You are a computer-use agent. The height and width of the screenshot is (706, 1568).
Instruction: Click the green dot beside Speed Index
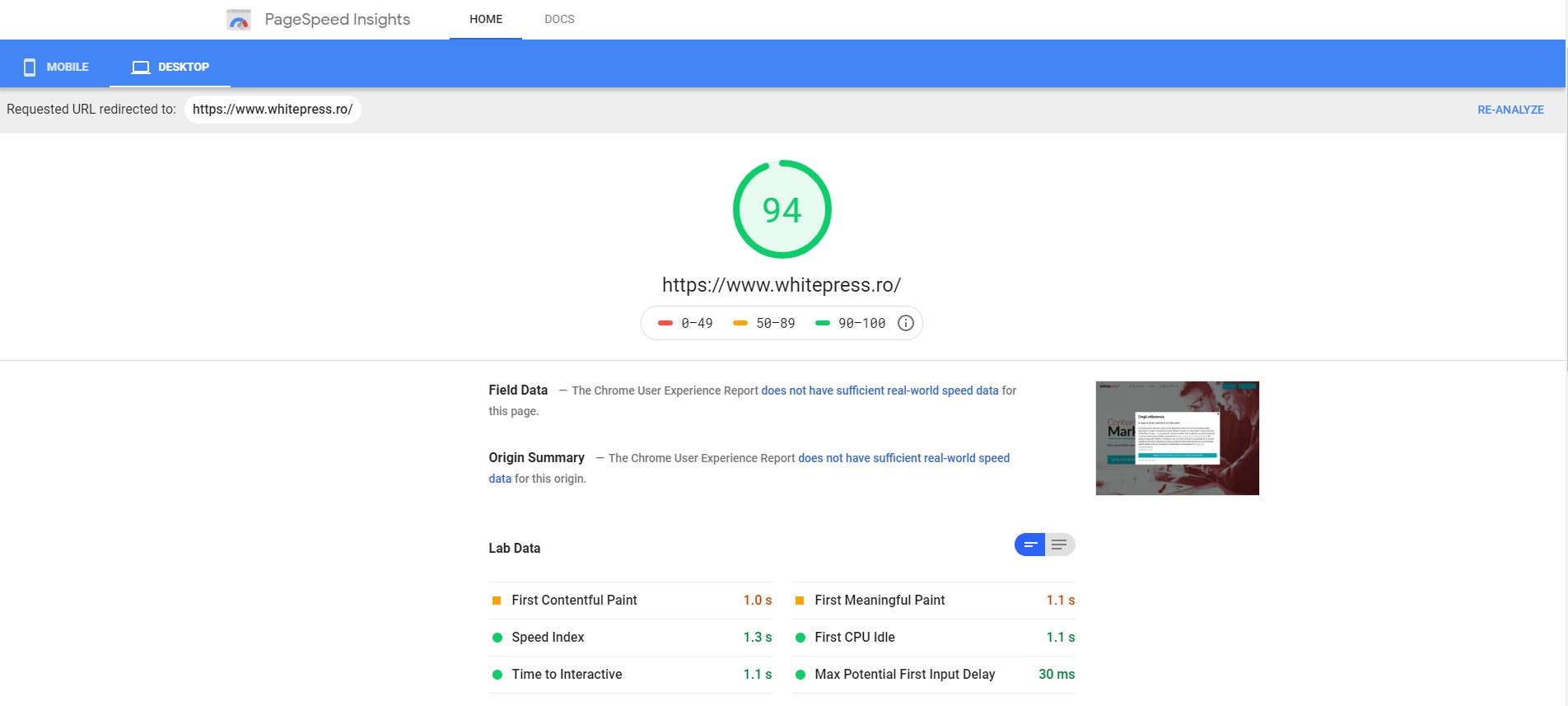497,638
